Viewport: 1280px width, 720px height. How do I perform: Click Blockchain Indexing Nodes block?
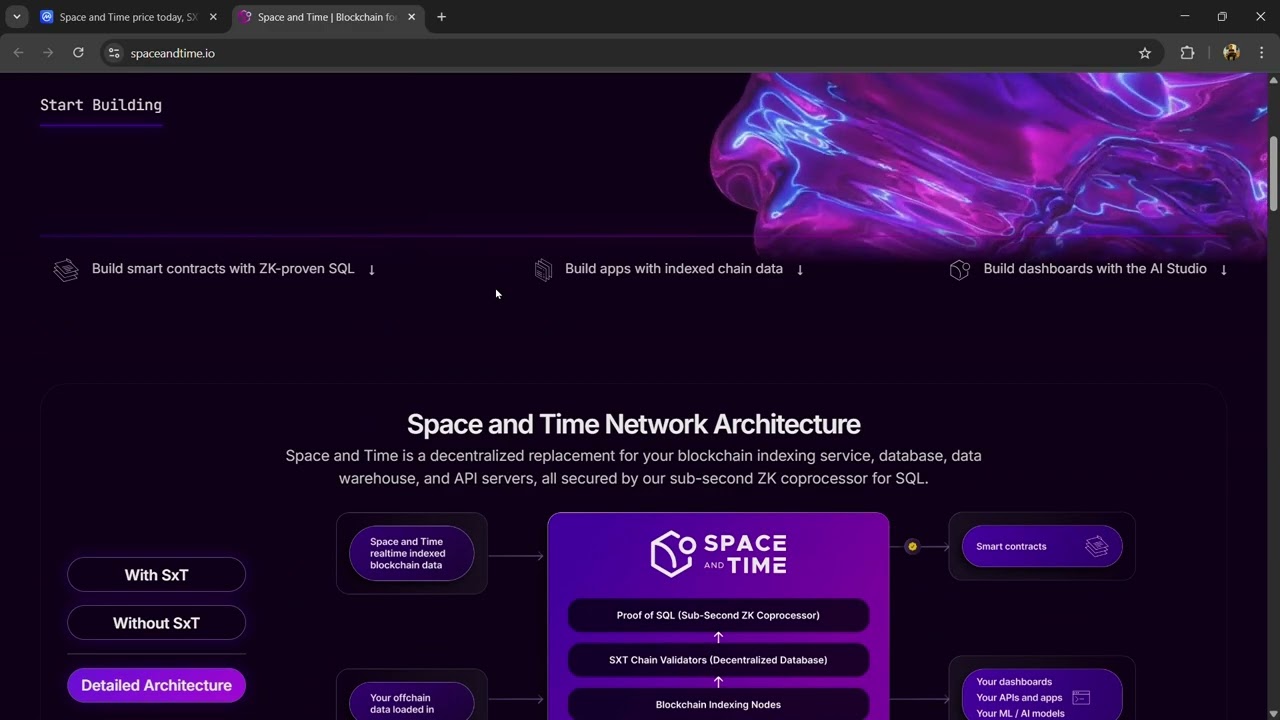click(x=718, y=704)
